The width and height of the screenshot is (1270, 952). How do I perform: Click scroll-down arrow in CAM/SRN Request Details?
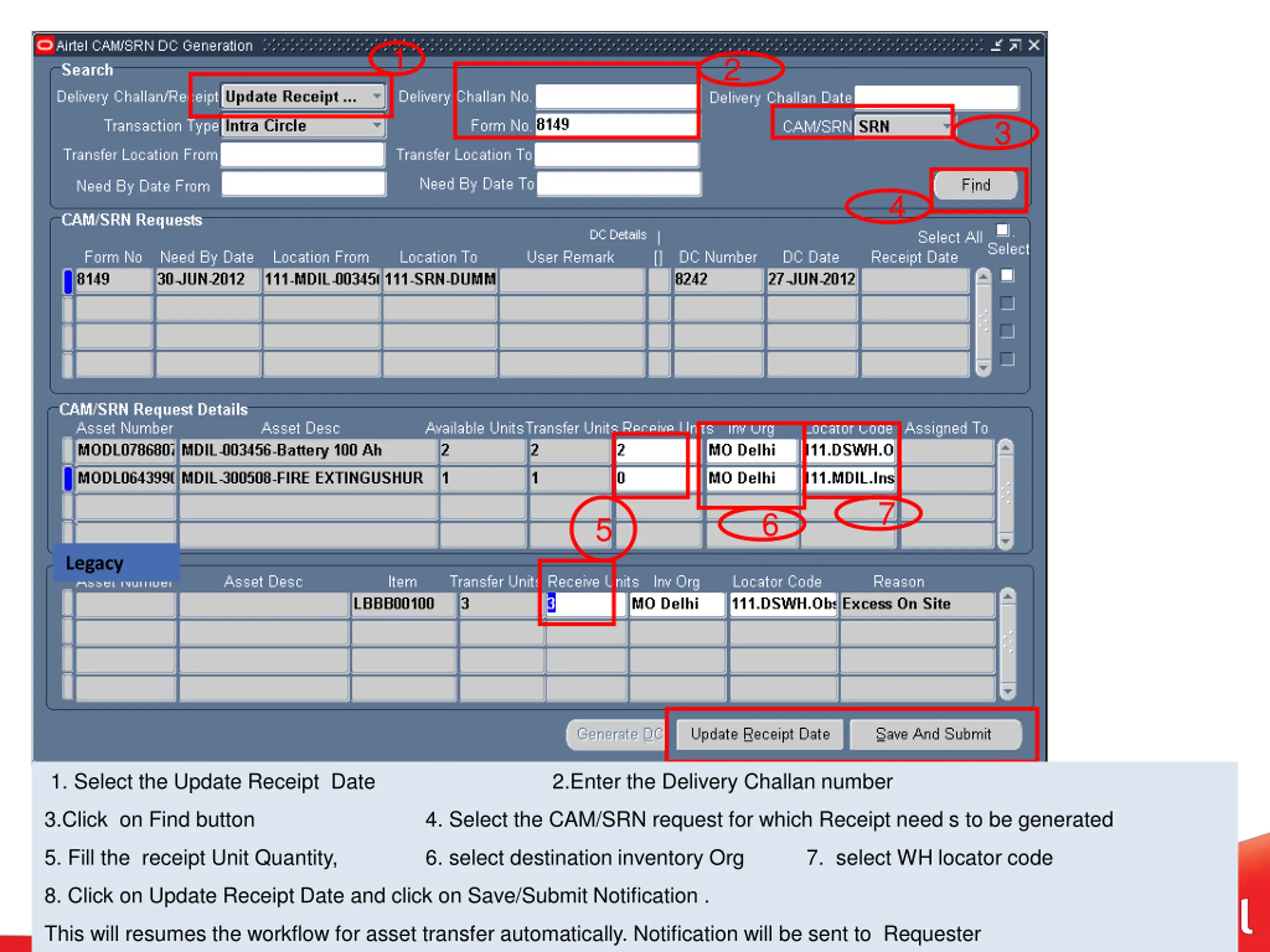pyautogui.click(x=1005, y=541)
